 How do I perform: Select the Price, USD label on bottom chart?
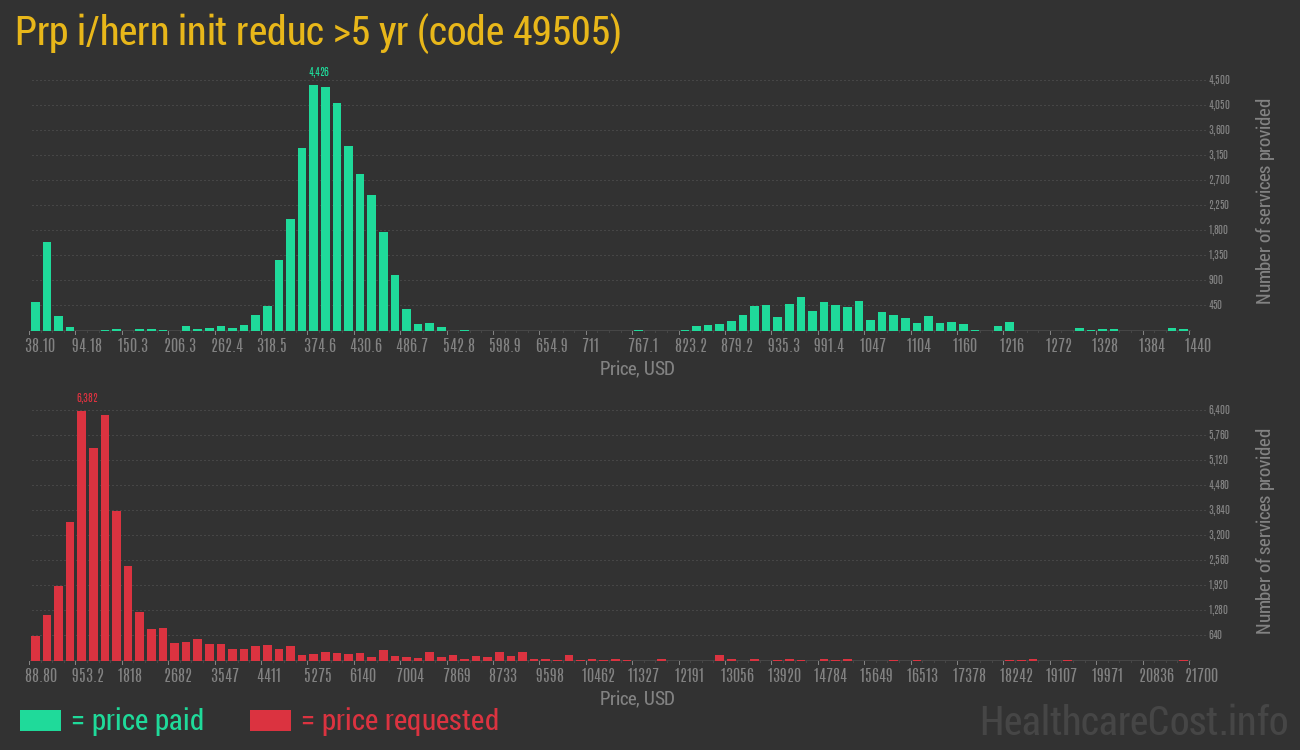click(636, 698)
